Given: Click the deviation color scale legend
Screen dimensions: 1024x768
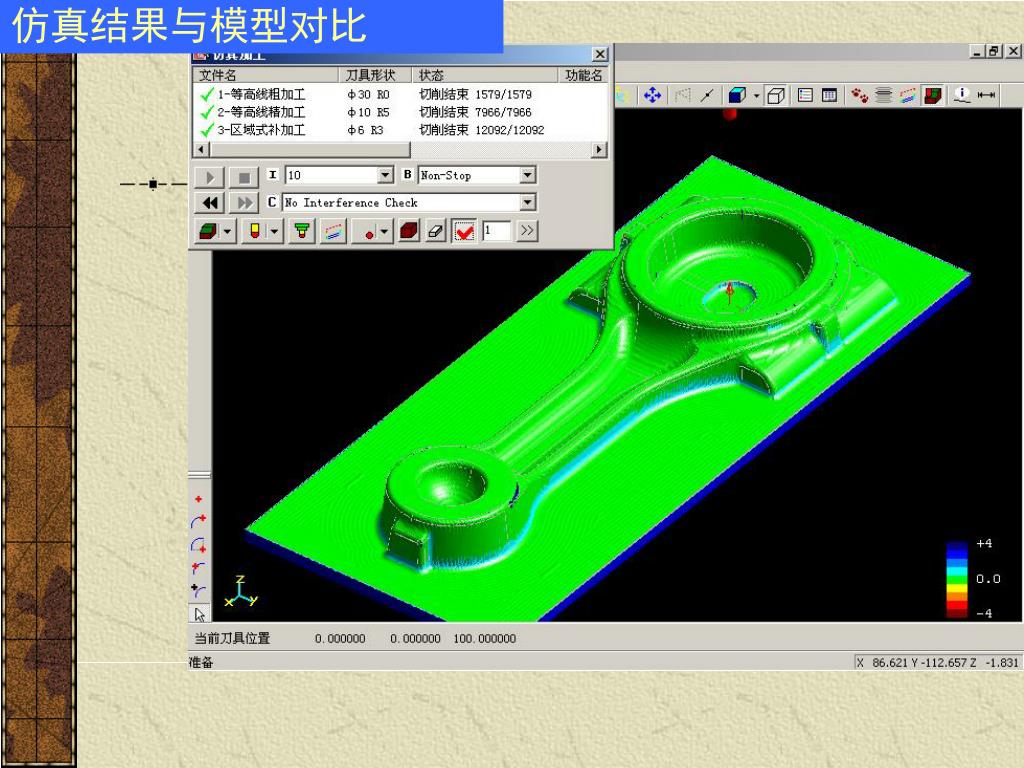Looking at the screenshot, I should (x=958, y=579).
